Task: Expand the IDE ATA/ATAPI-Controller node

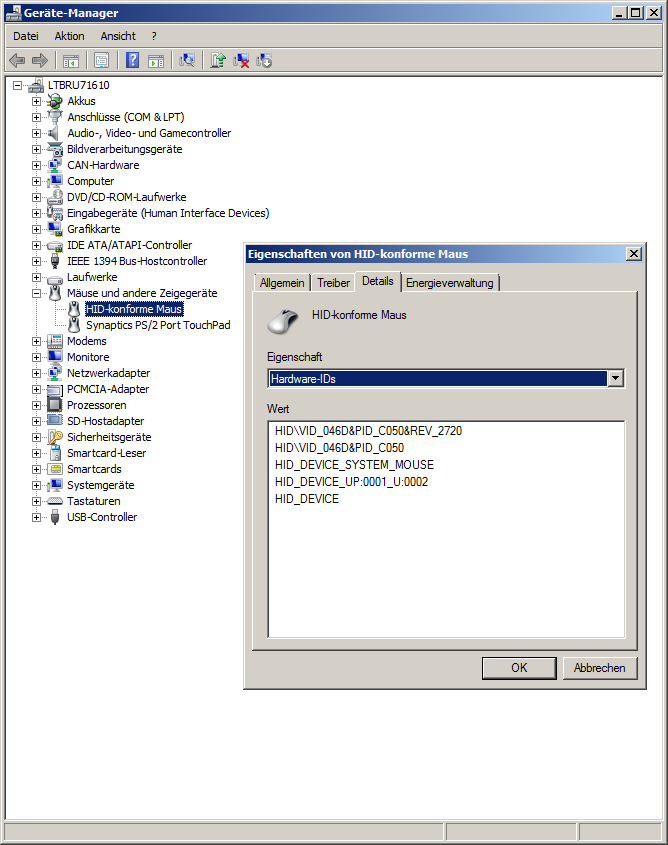Action: click(36, 245)
